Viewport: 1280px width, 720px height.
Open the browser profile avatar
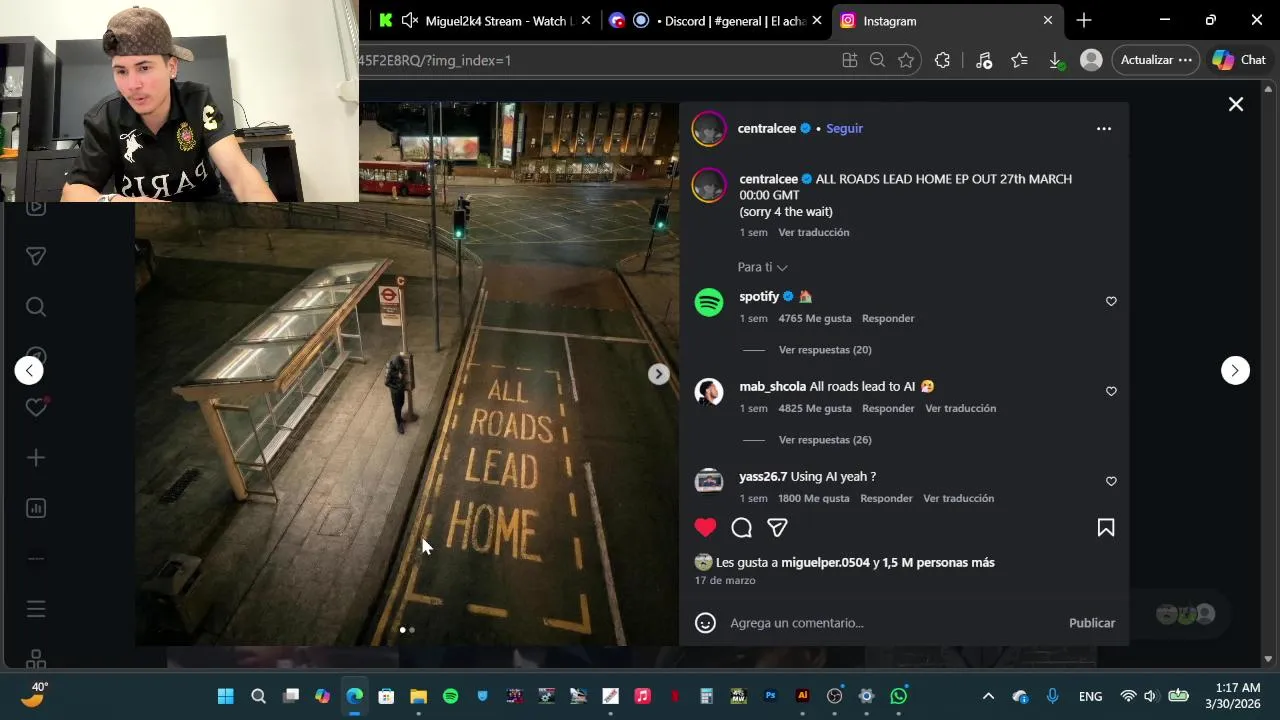[x=1092, y=60]
